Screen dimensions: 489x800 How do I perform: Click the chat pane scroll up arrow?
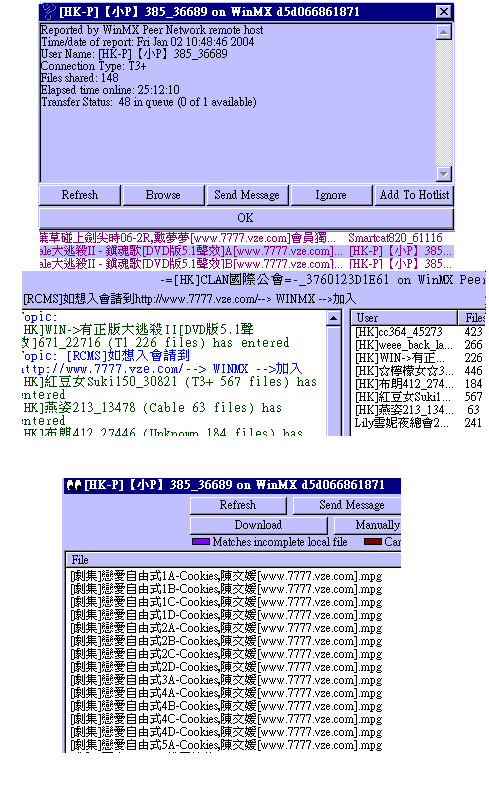point(333,318)
